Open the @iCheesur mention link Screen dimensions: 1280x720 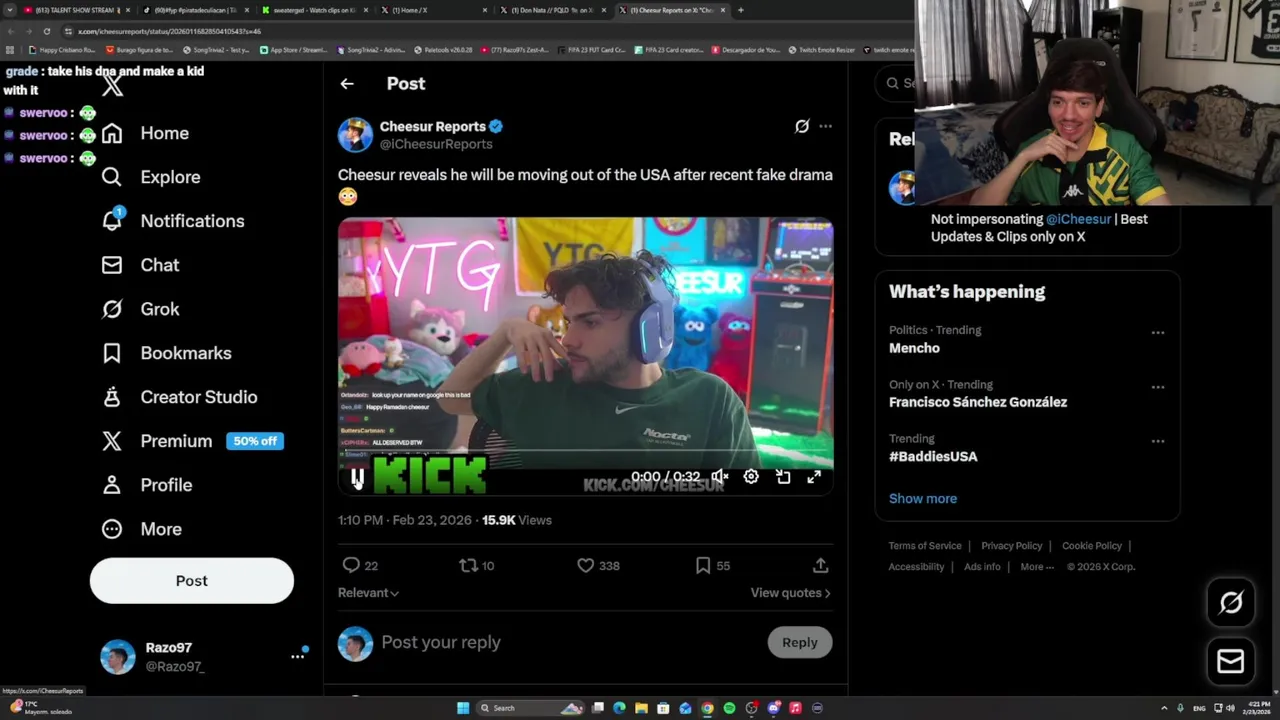[x=1078, y=219]
